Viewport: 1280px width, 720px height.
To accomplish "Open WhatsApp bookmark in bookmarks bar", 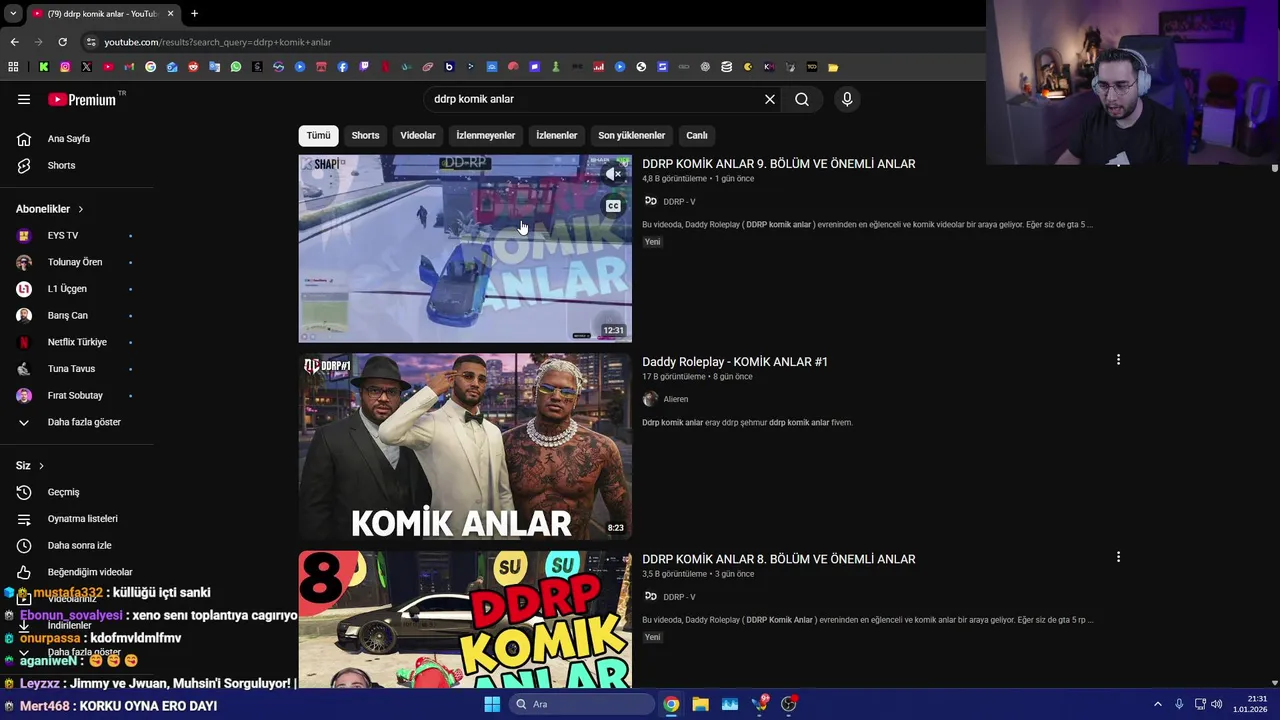I will click(236, 67).
